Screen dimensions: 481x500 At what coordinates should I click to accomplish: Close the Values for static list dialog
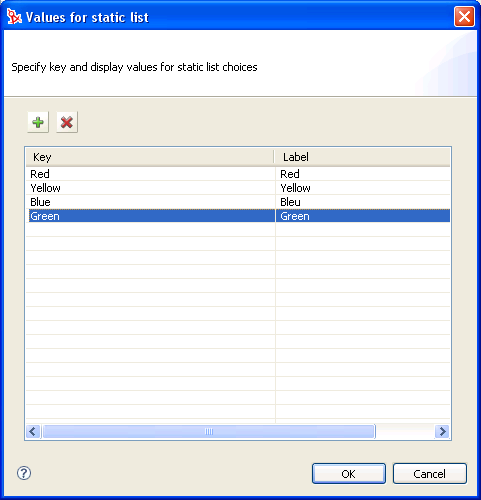tap(464, 16)
